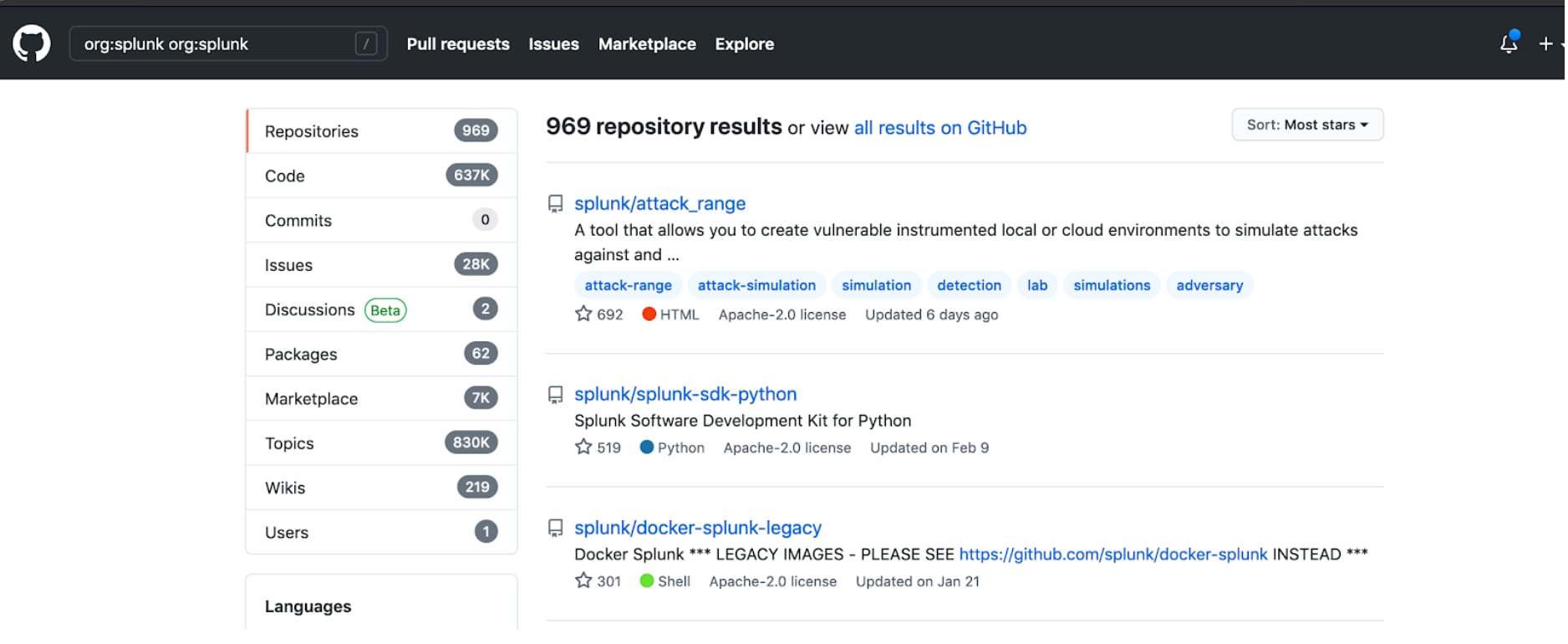This screenshot has width=1568, height=644.
Task: Click the Updated 6 days ago text
Action: [931, 314]
